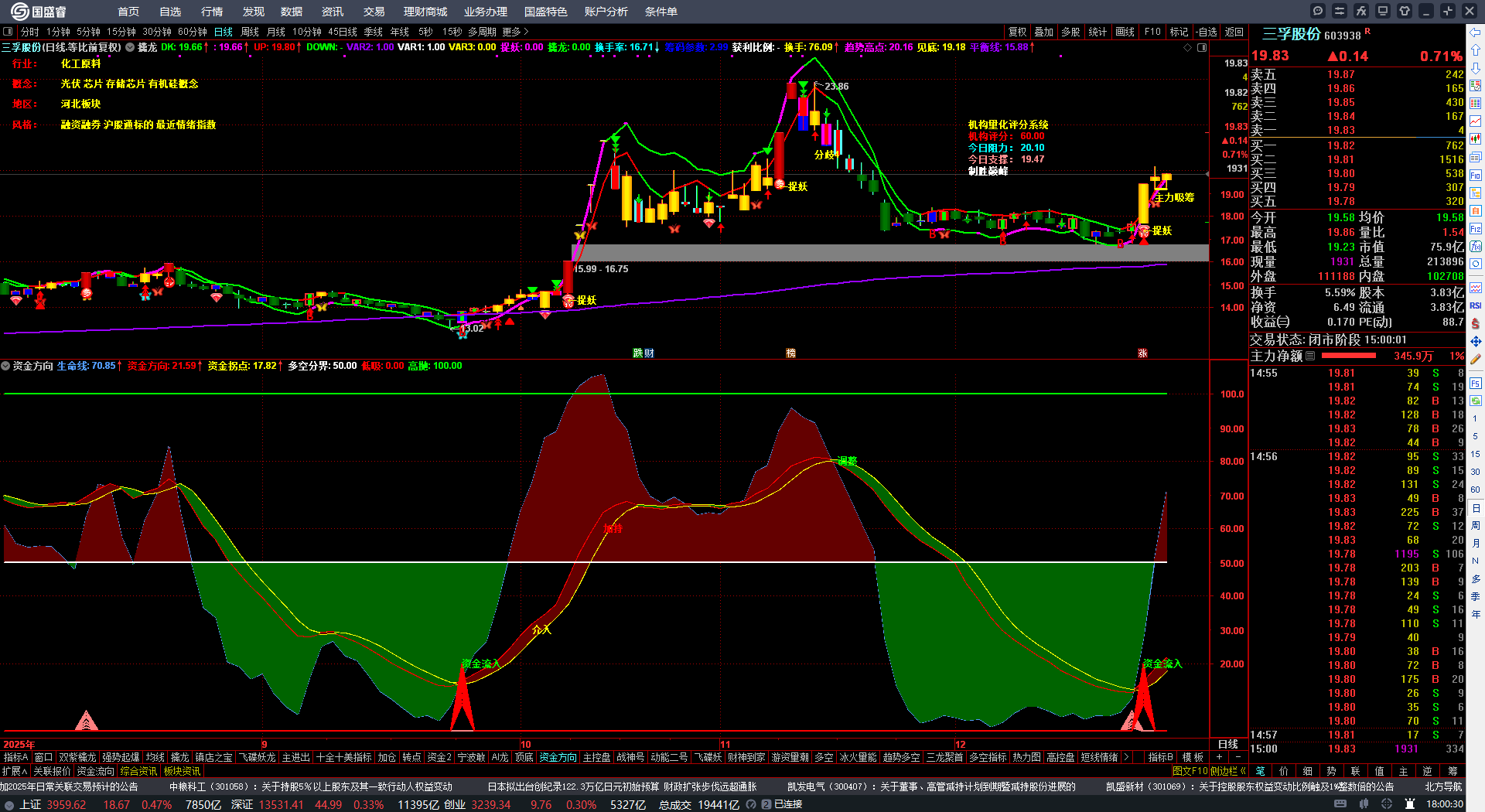Click the F10 button in chart toolbar
1485x812 pixels.
[x=1152, y=32]
